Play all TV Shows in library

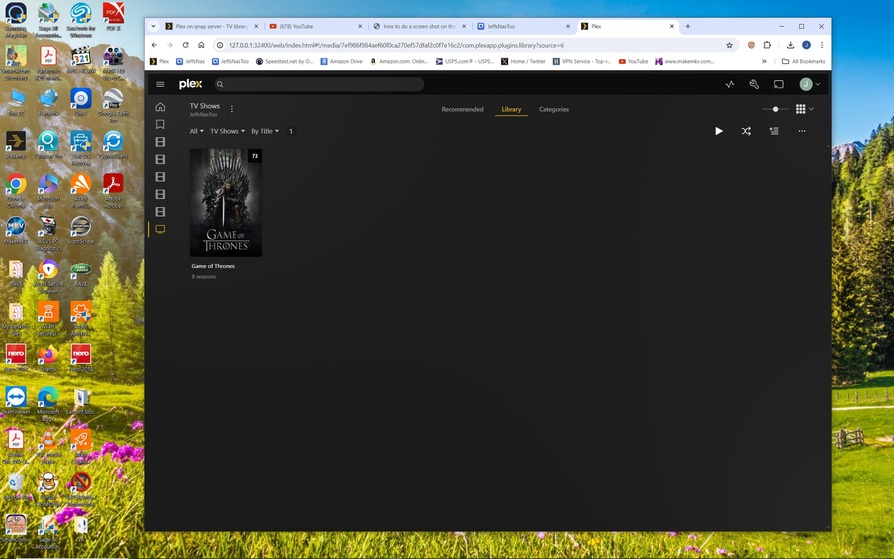click(719, 131)
